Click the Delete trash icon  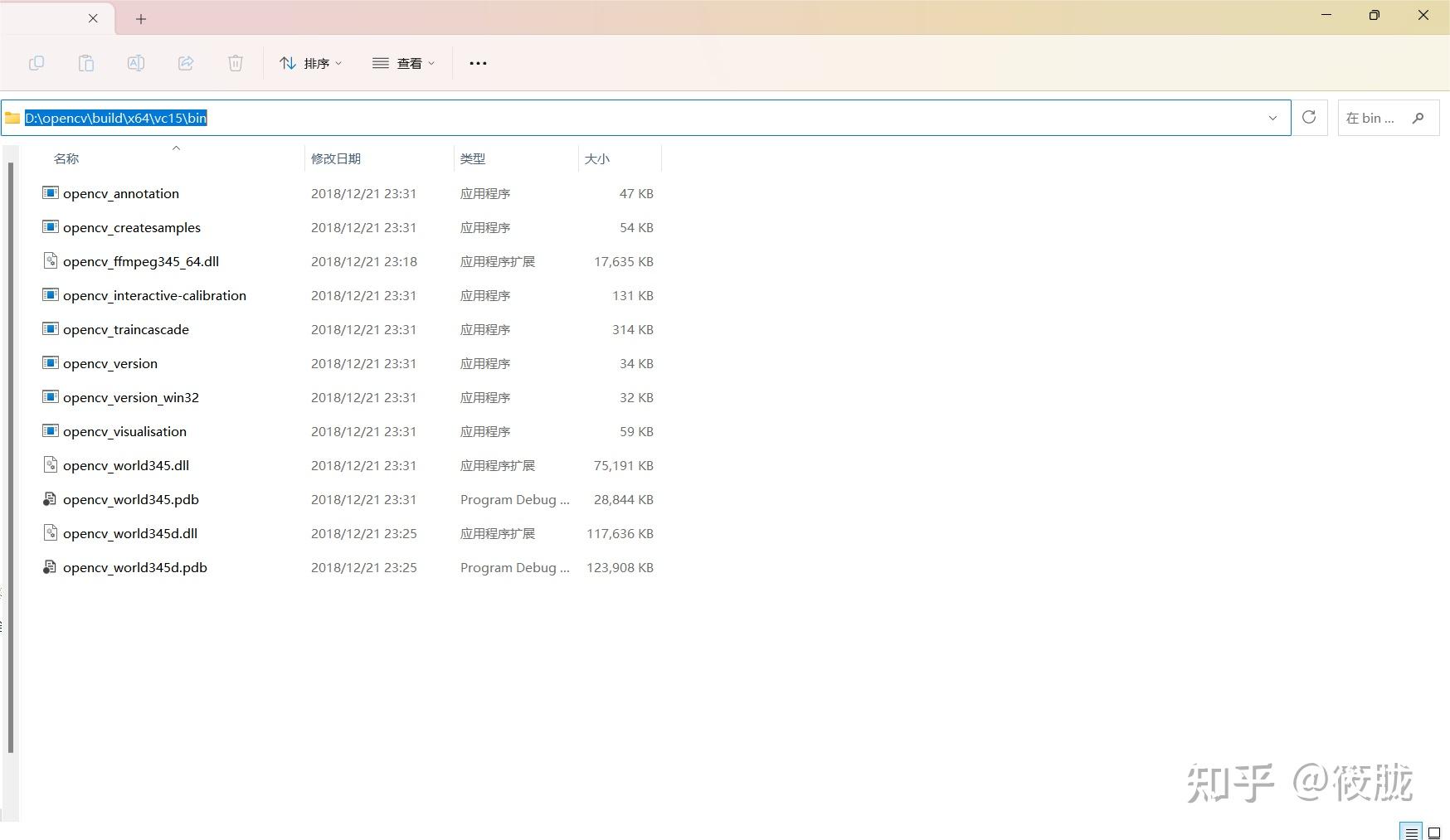tap(236, 63)
